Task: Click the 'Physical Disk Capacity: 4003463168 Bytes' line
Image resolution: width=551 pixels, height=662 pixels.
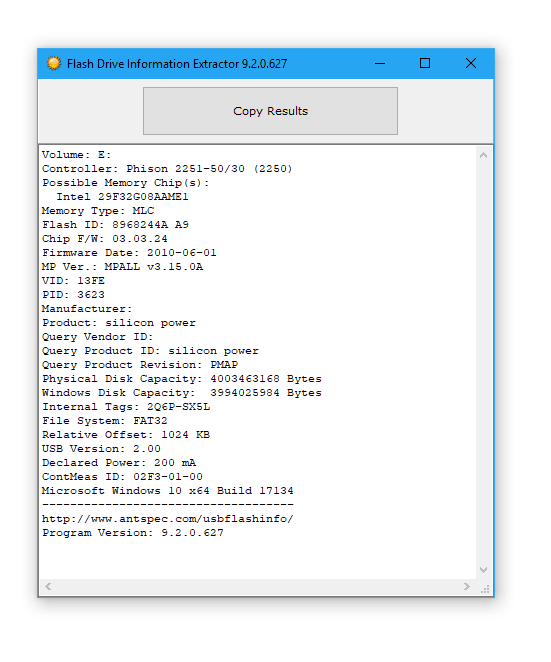Action: pyautogui.click(x=182, y=379)
